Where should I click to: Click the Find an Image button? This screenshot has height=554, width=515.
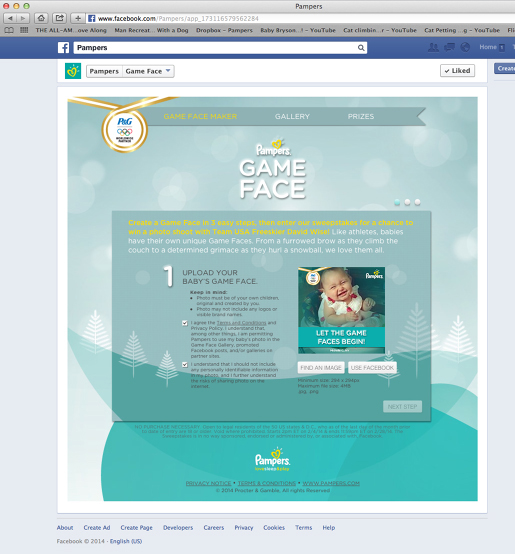tap(321, 368)
